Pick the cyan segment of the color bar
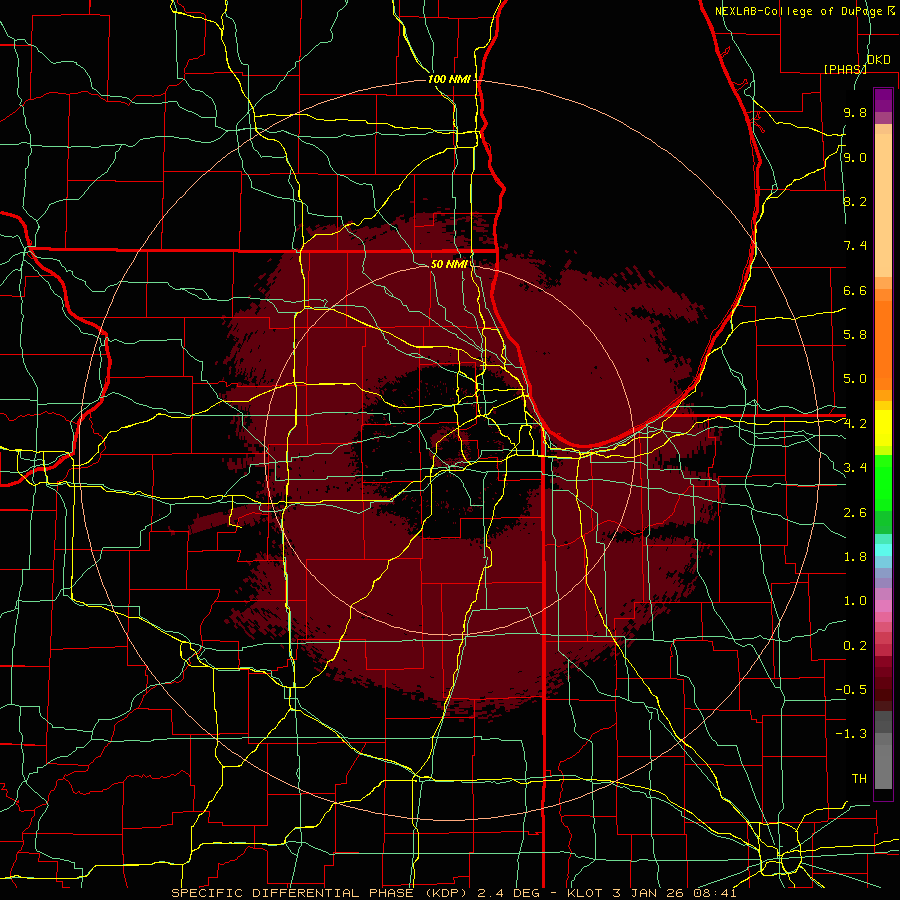The image size is (900, 900). point(883,550)
